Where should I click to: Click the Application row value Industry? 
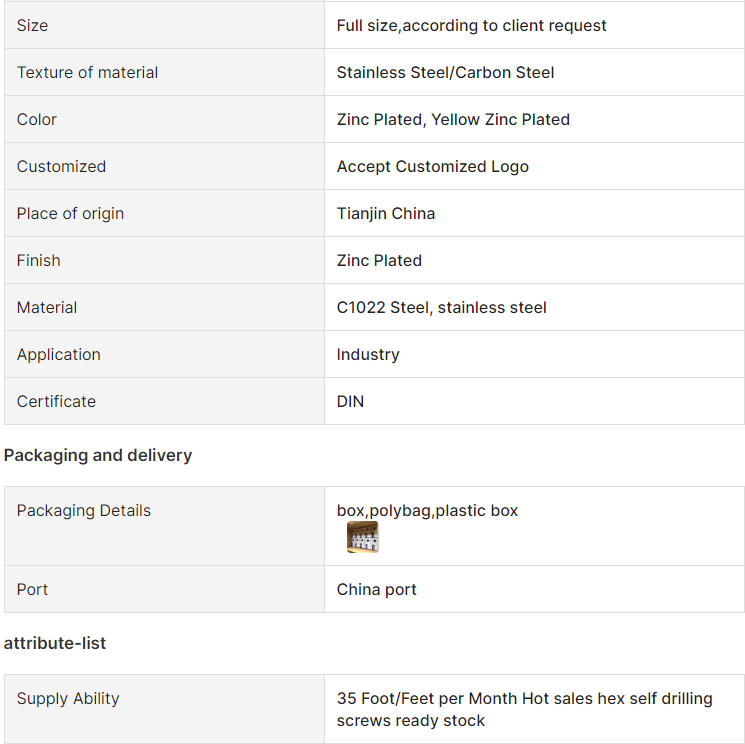(368, 354)
